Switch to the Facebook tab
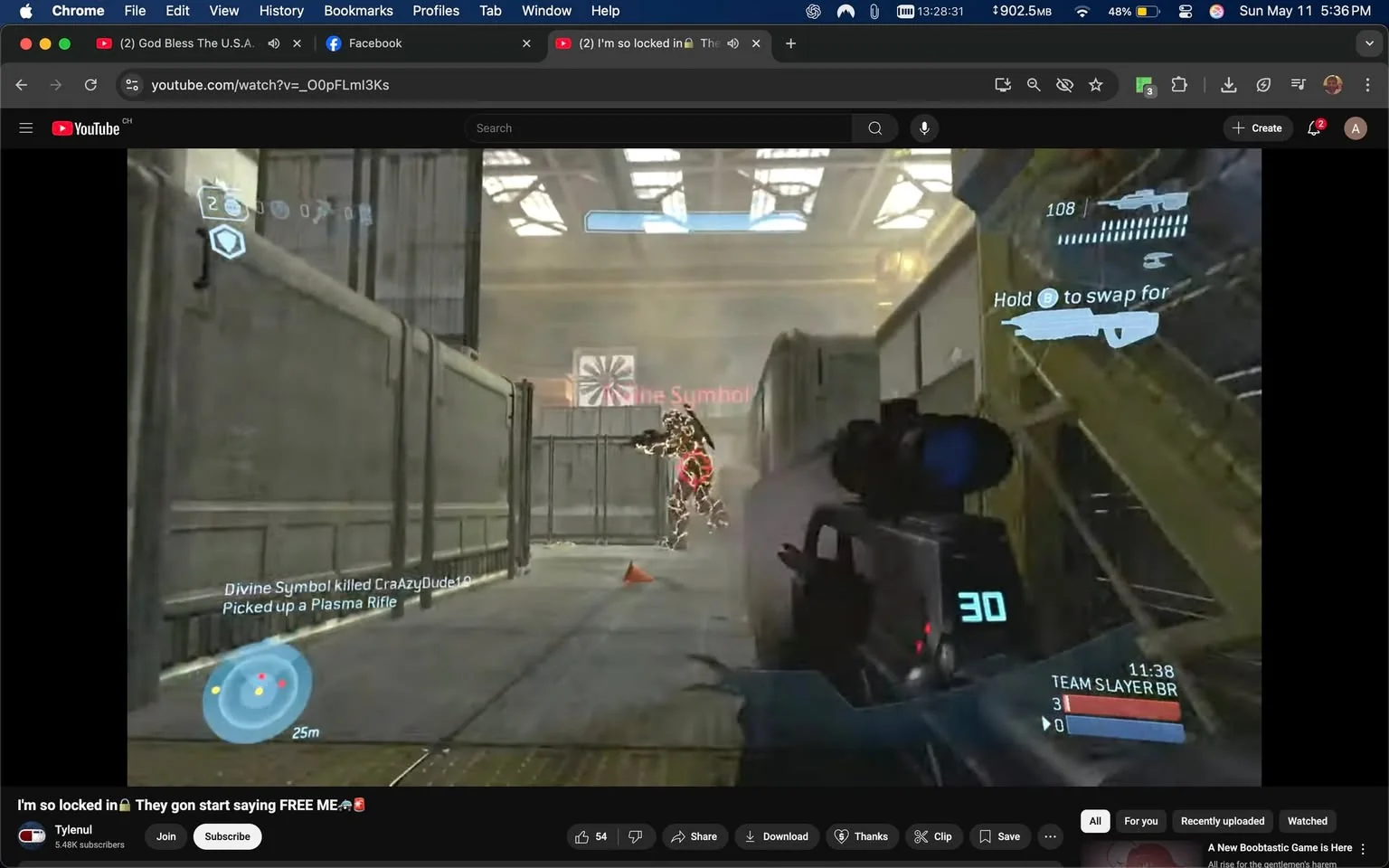Viewport: 1389px width, 868px height. point(374,43)
